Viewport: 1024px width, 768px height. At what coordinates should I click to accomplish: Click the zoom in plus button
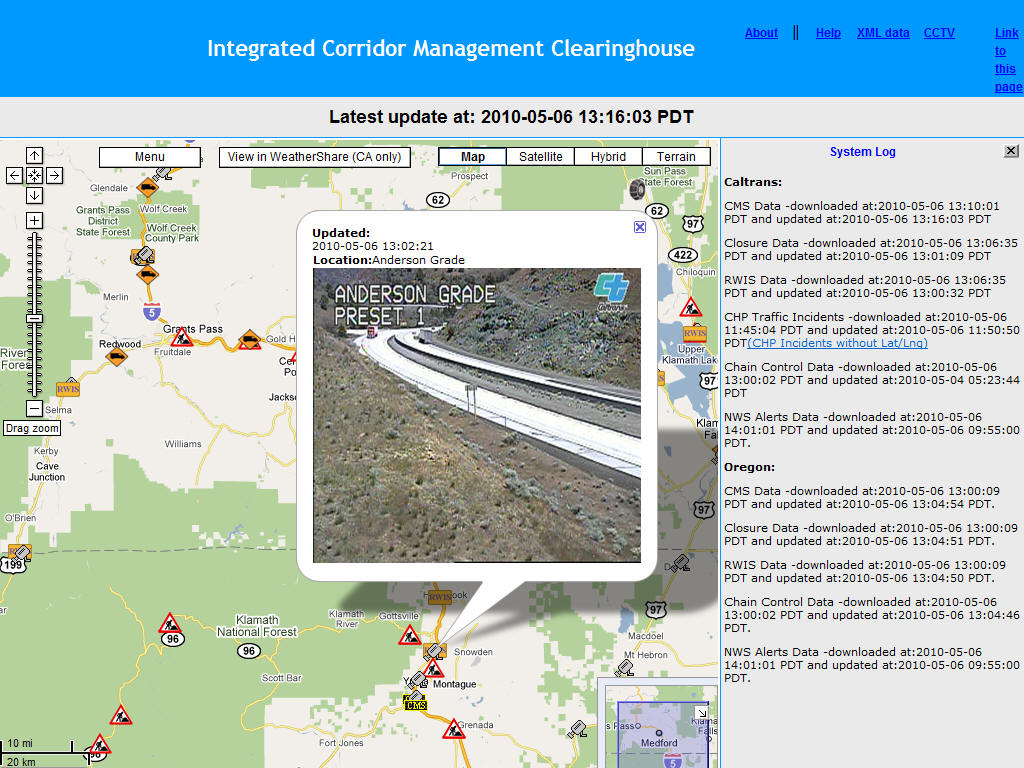click(x=34, y=220)
